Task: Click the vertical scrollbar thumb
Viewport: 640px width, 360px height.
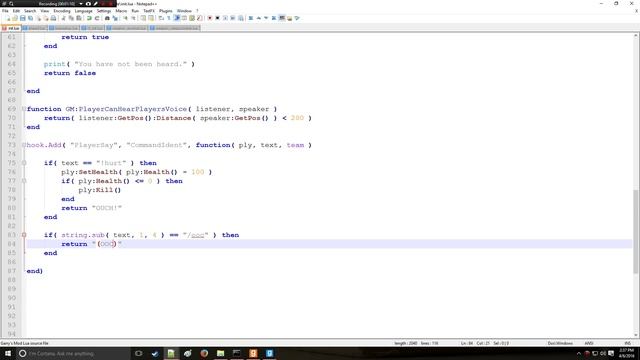Action: pos(636,231)
